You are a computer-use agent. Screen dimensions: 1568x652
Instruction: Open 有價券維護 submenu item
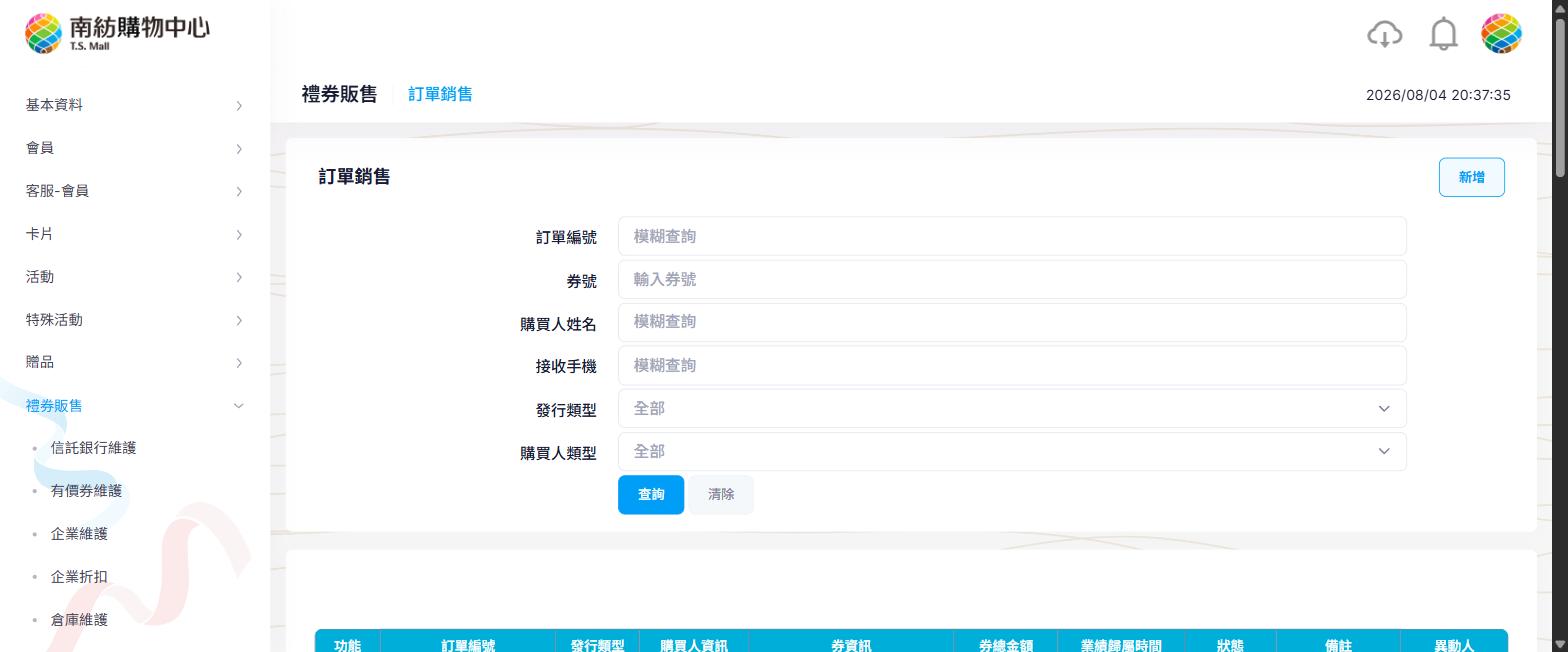pos(86,491)
